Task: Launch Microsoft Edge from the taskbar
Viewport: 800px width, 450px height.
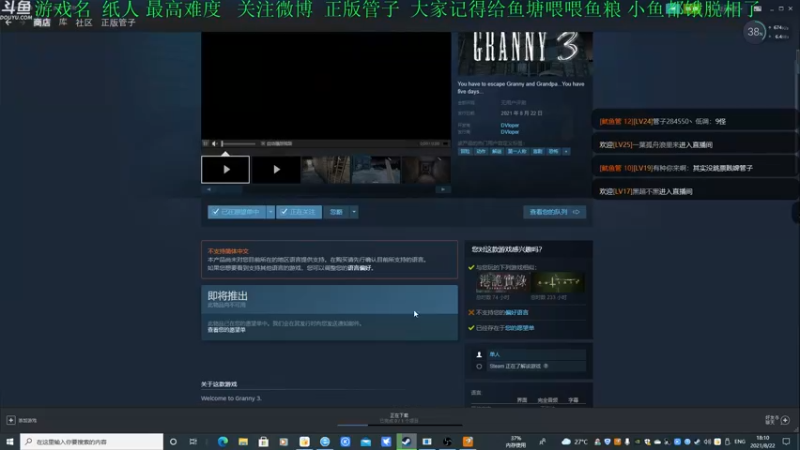Action: (223, 441)
